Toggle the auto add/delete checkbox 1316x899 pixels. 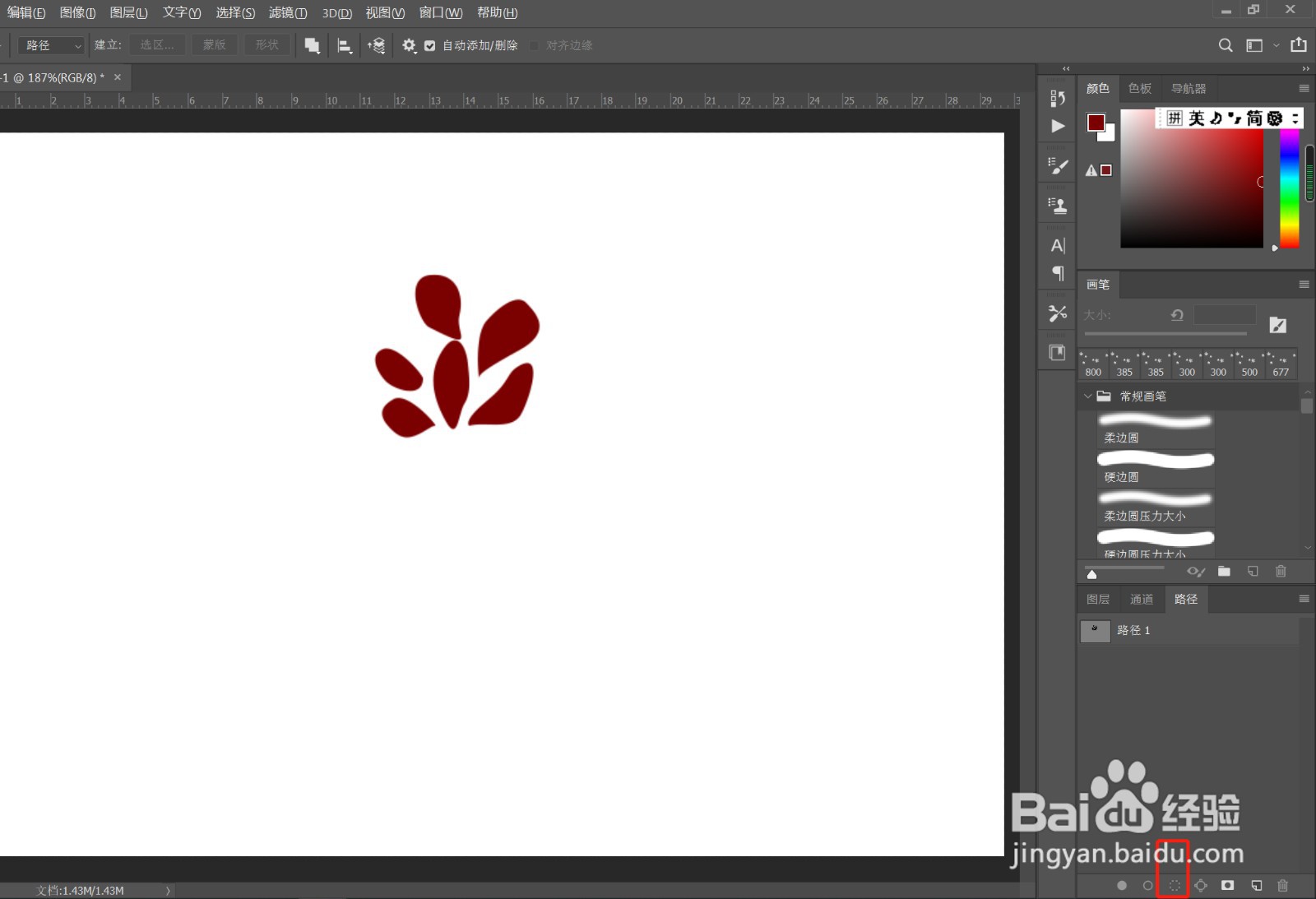tap(429, 46)
